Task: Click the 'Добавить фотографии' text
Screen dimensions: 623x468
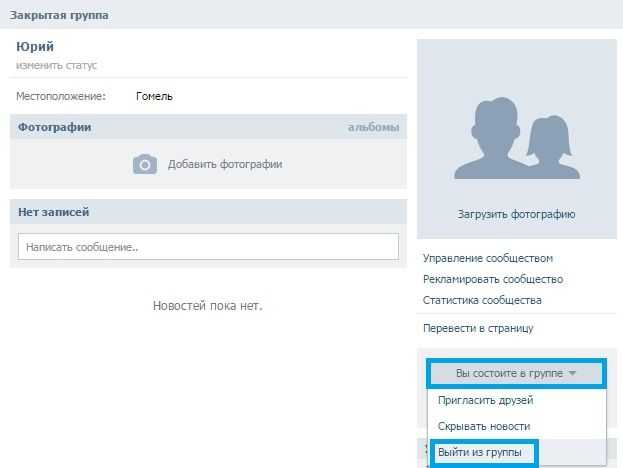Action: pos(225,164)
